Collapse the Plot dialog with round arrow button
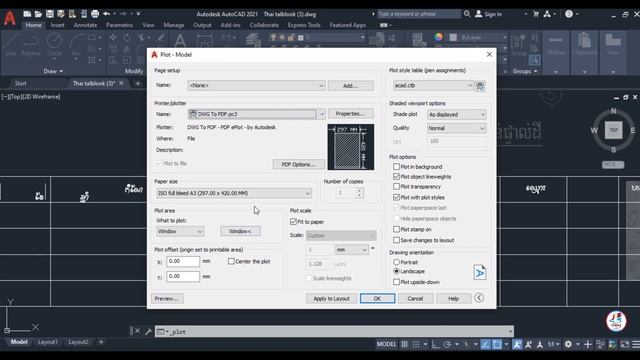This screenshot has width=640, height=360. coord(479,298)
